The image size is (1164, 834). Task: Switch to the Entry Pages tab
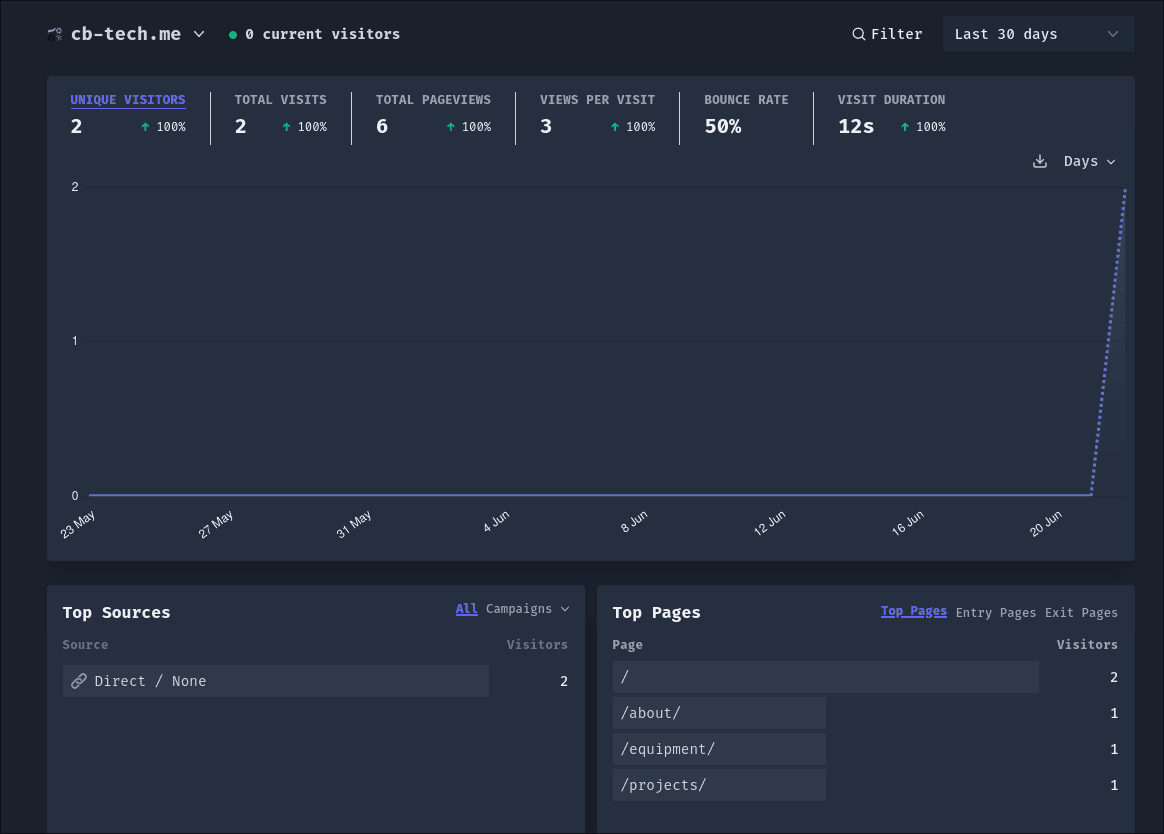pyautogui.click(x=995, y=613)
